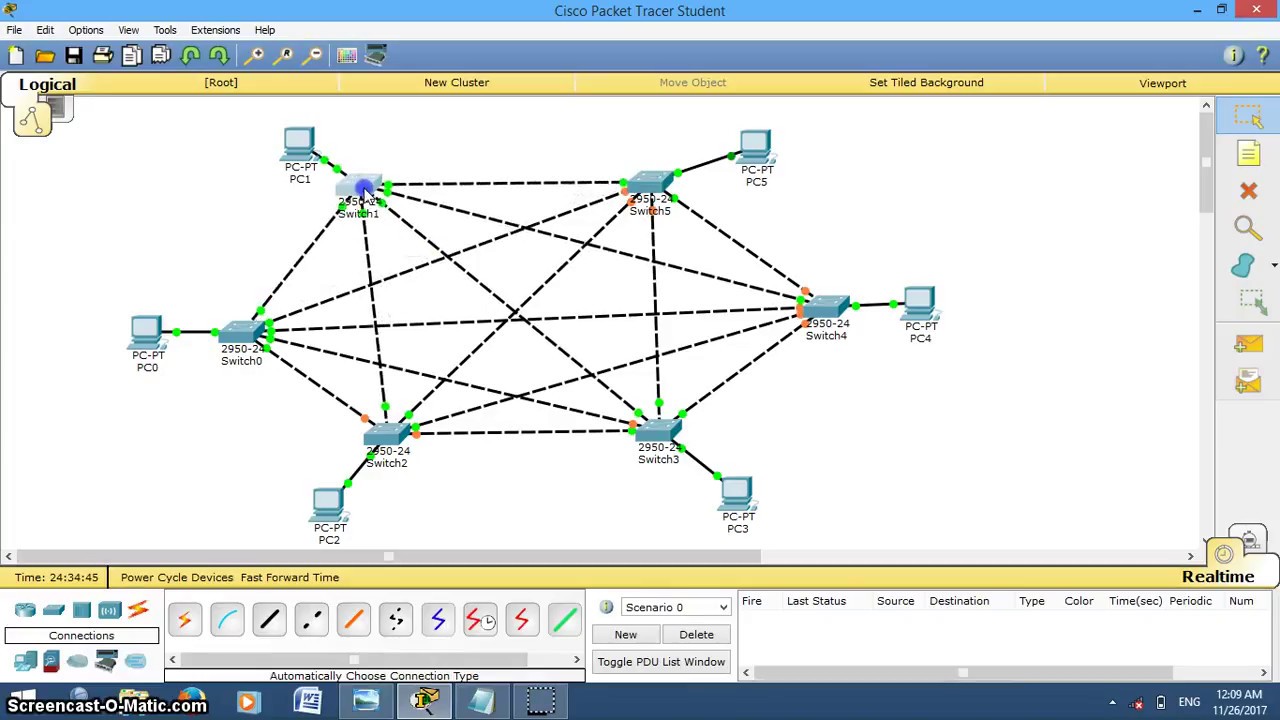This screenshot has height=720, width=1280.
Task: Zoom in on the workspace
Action: 256,56
